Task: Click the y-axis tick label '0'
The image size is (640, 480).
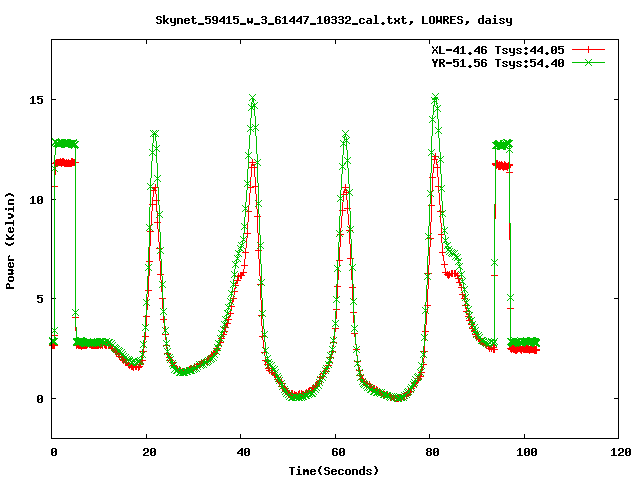Action: 40,399
